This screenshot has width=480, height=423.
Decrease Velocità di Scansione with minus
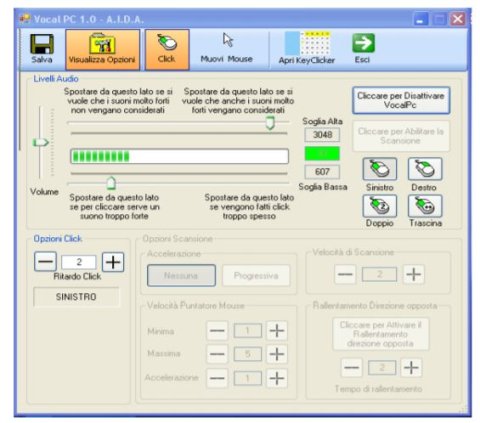click(345, 275)
